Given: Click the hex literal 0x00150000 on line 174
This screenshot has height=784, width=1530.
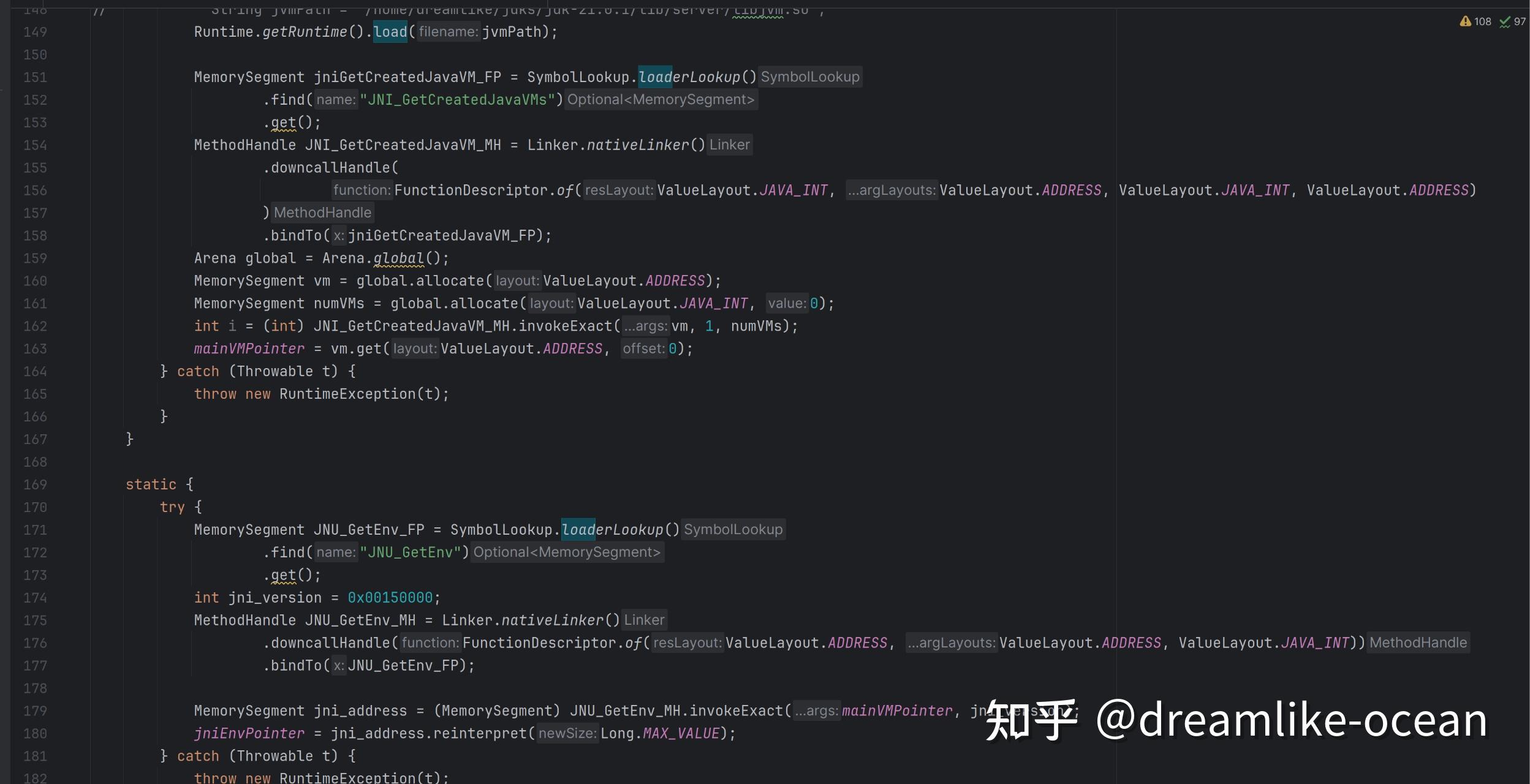Looking at the screenshot, I should click(x=389, y=597).
